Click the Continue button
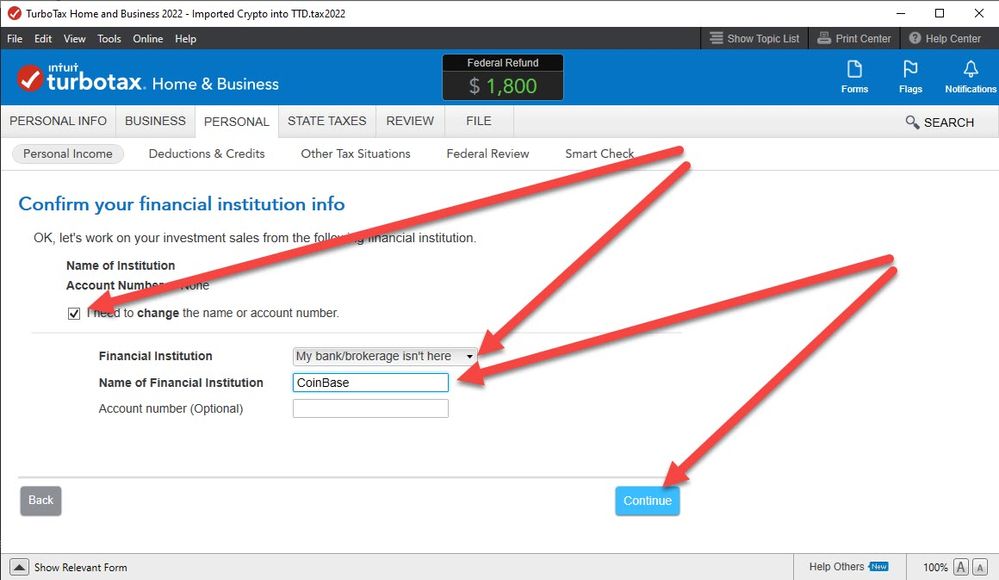999x580 pixels. click(647, 500)
